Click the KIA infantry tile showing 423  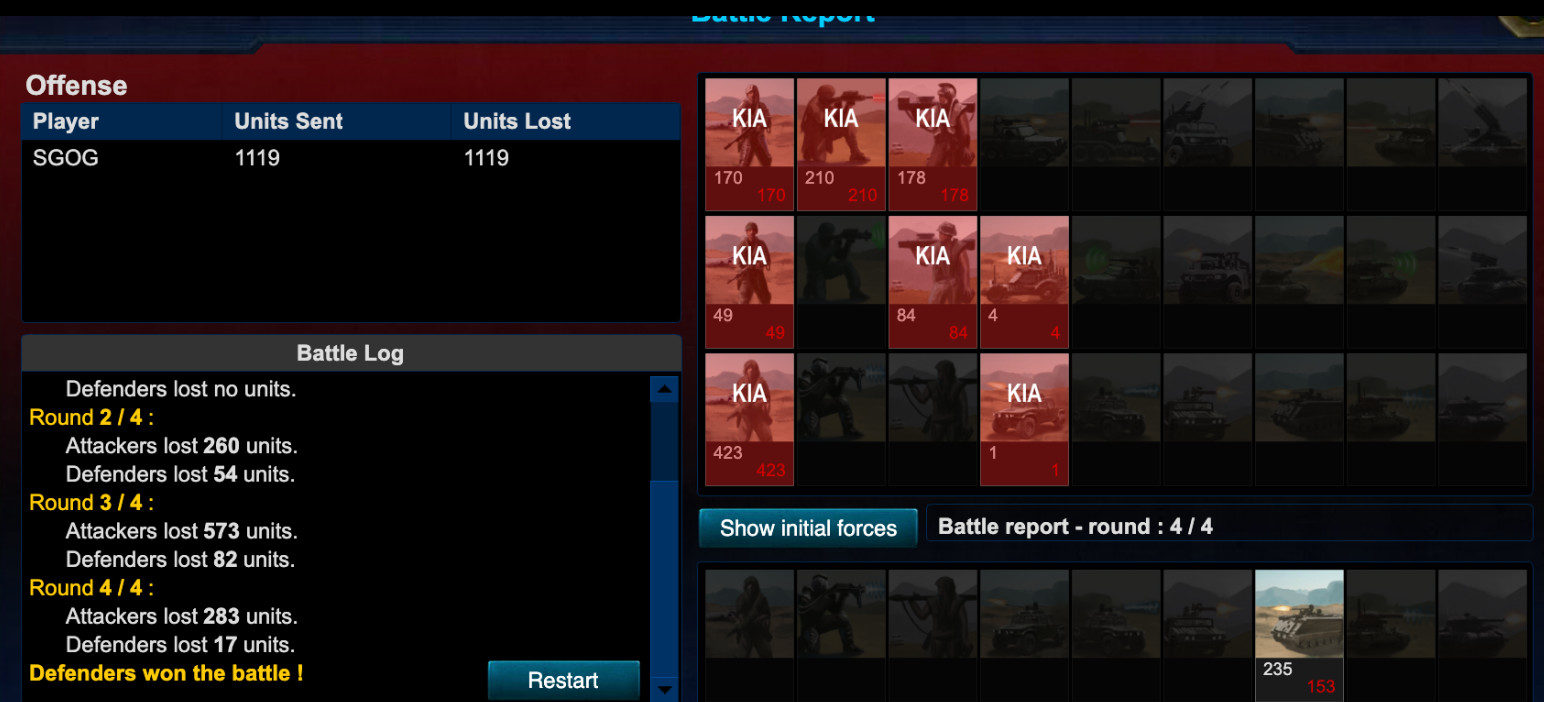749,419
